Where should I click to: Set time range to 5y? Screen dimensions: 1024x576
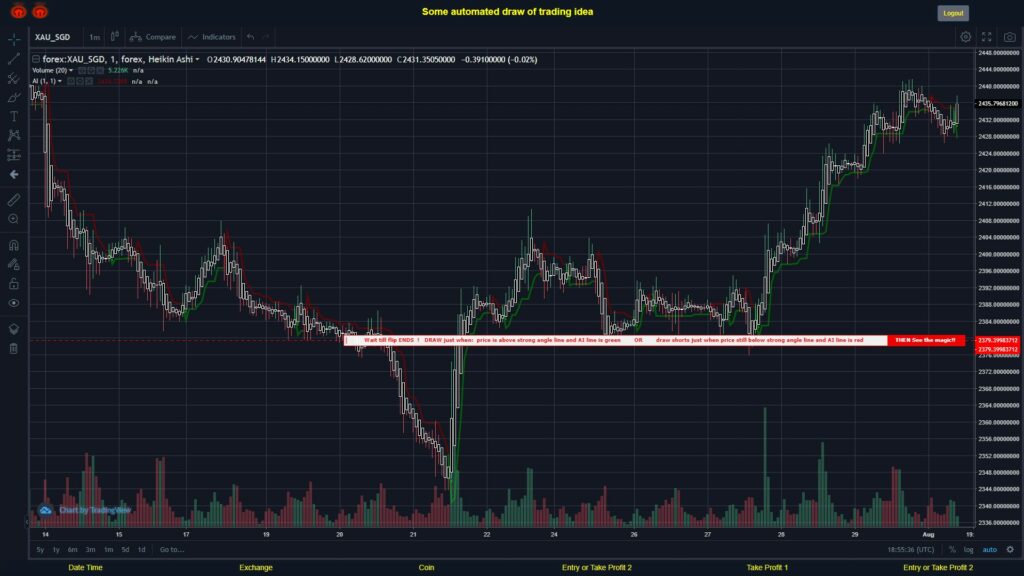40,550
